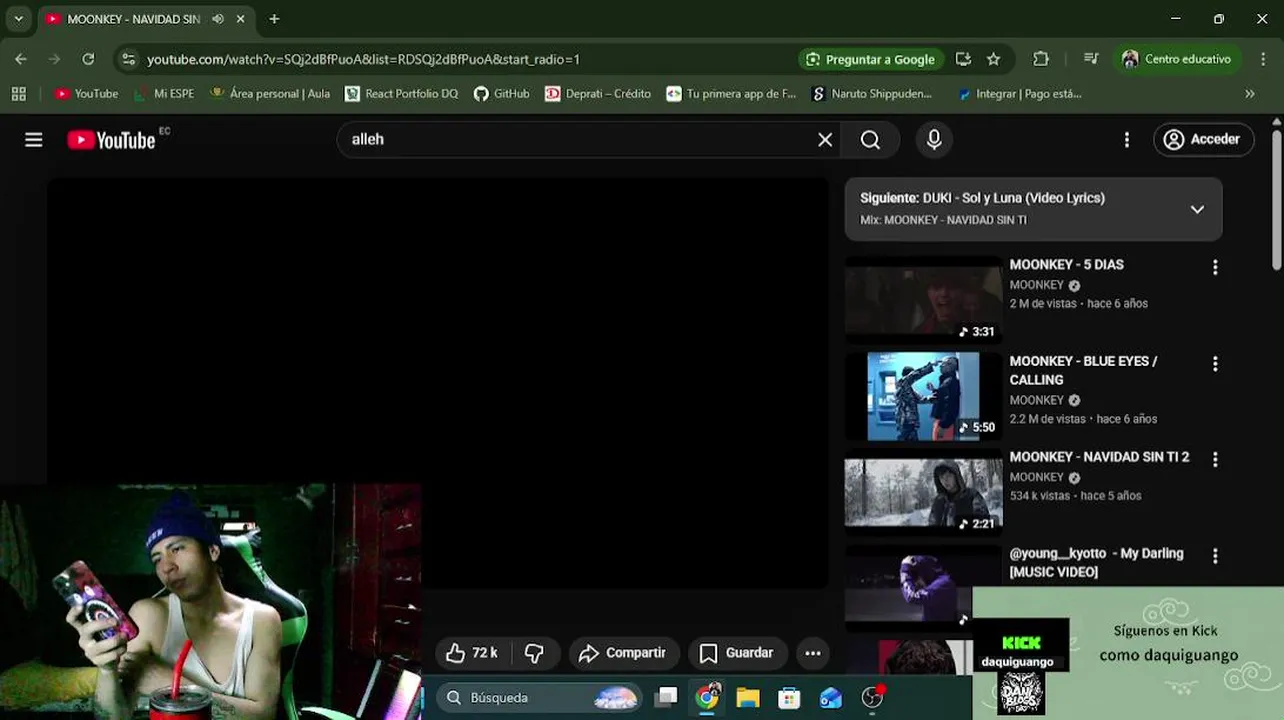Click the Acceder sign-in button
Screen dimensions: 1284x720
[1203, 140]
